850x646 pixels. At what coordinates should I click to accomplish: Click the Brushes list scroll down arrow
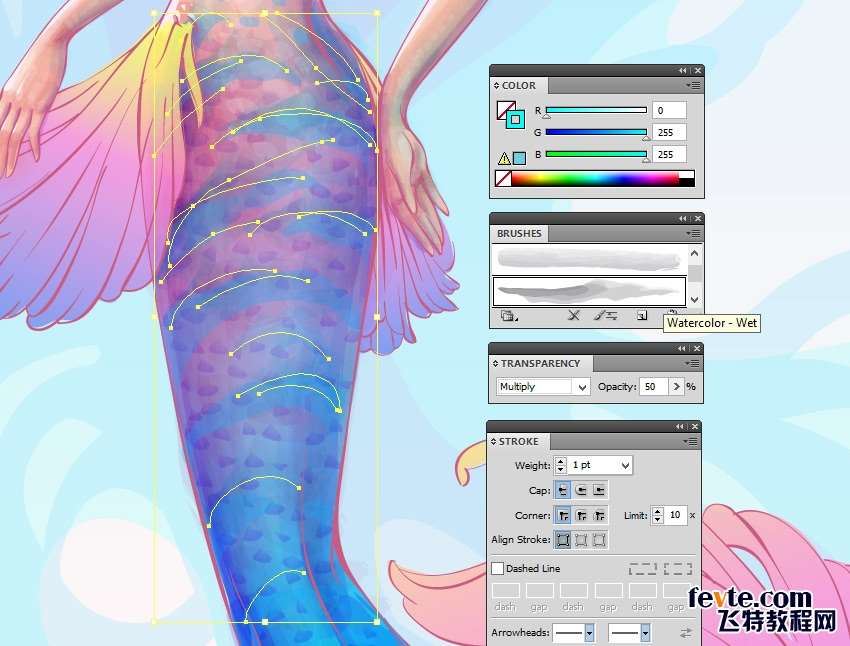(x=694, y=299)
